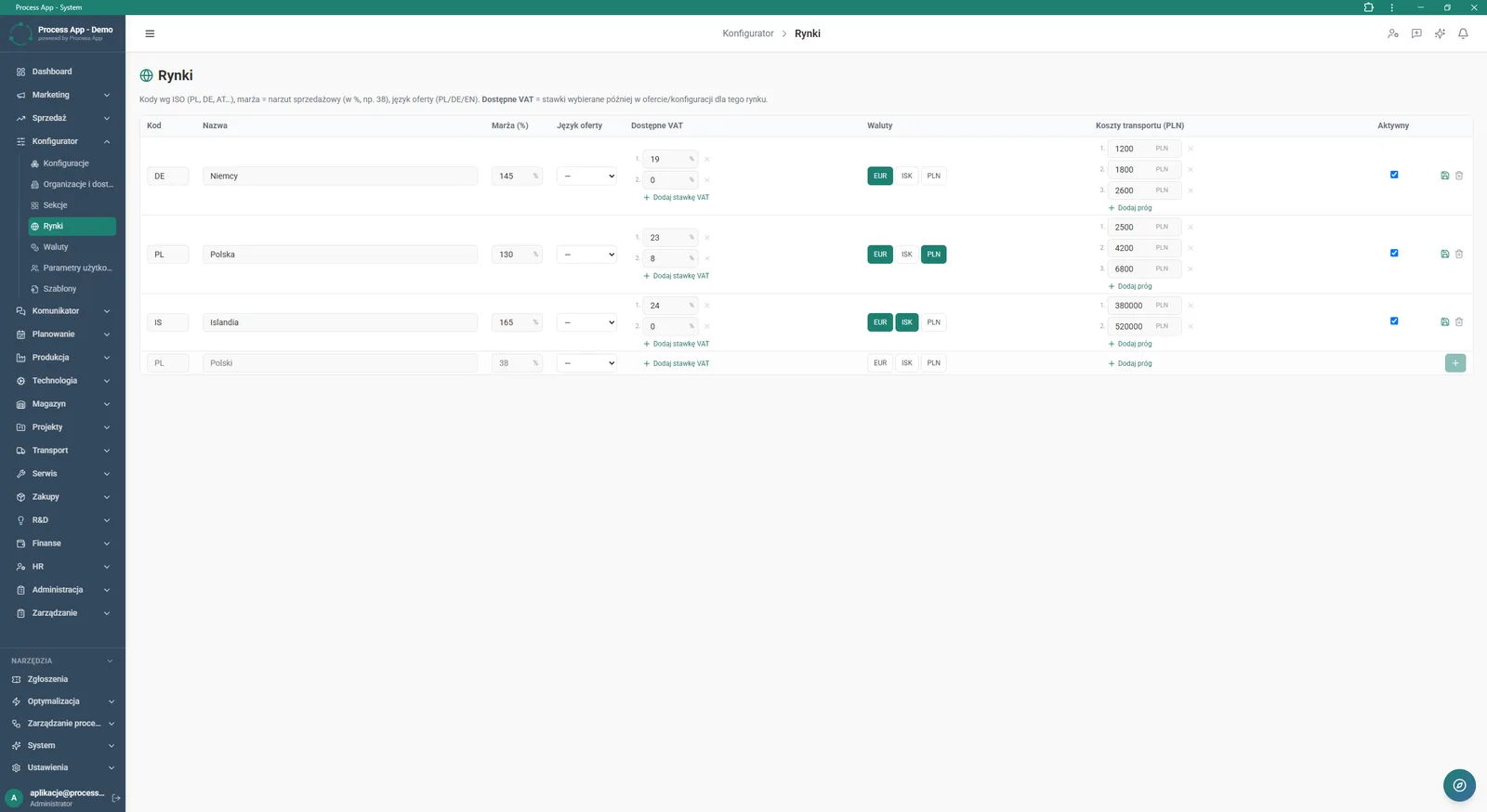1487x812 pixels.
Task: Save the Islandia market row
Action: click(x=1444, y=322)
